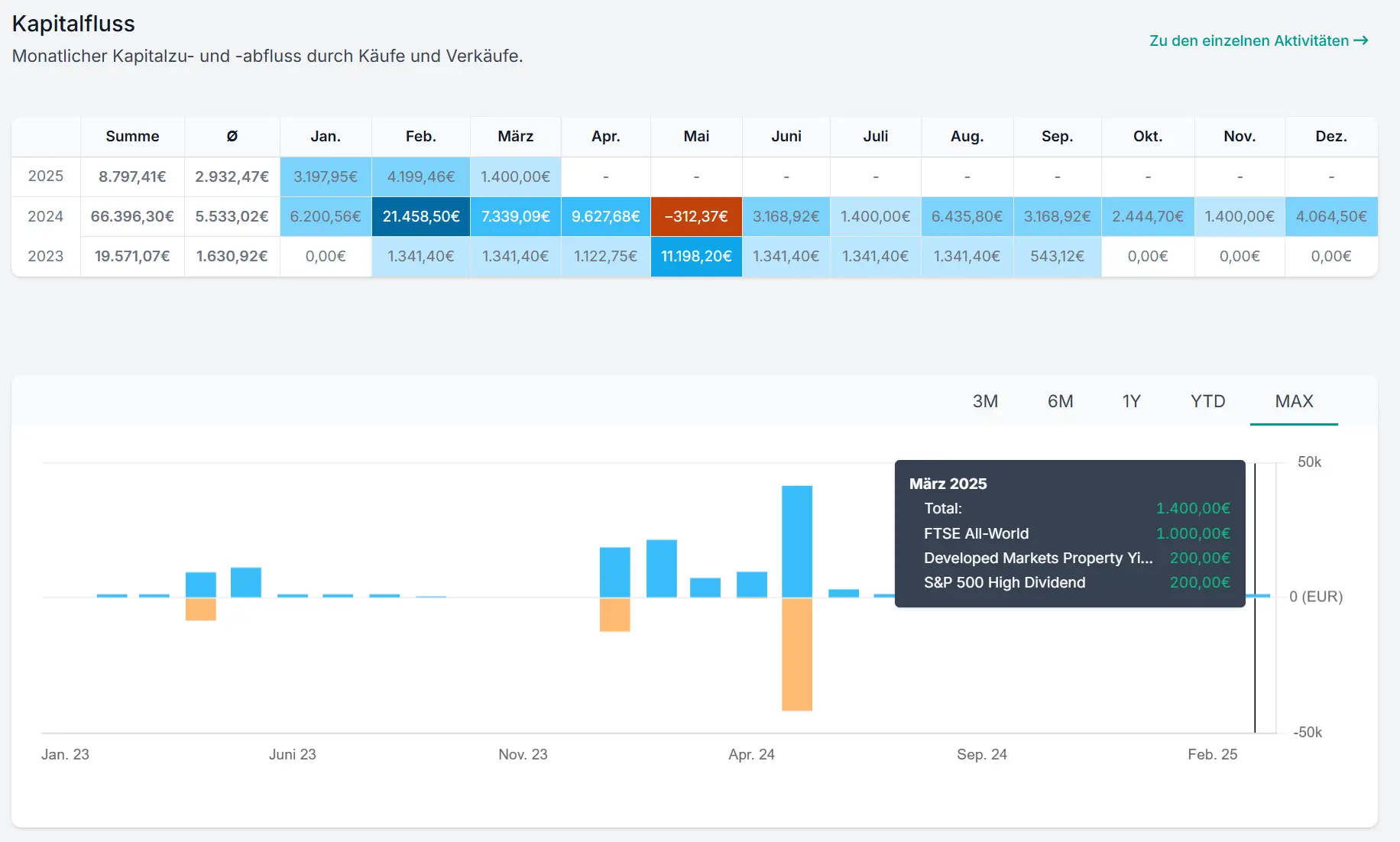Click the 5.533,02€ average for 2024
The width and height of the screenshot is (1400, 842).
(232, 216)
